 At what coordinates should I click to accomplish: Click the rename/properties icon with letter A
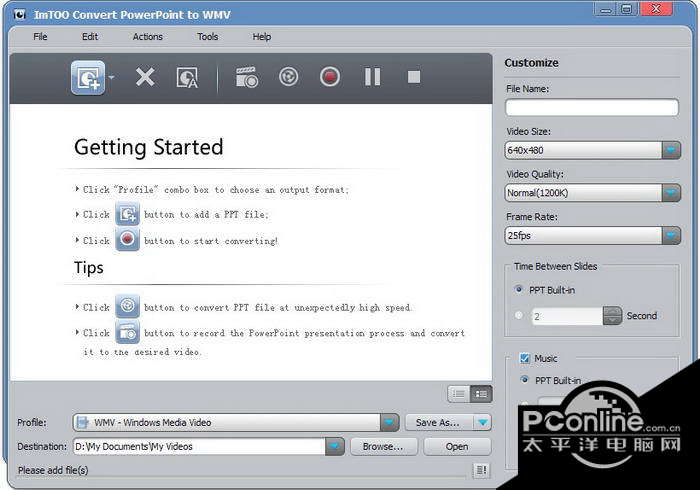click(x=187, y=78)
